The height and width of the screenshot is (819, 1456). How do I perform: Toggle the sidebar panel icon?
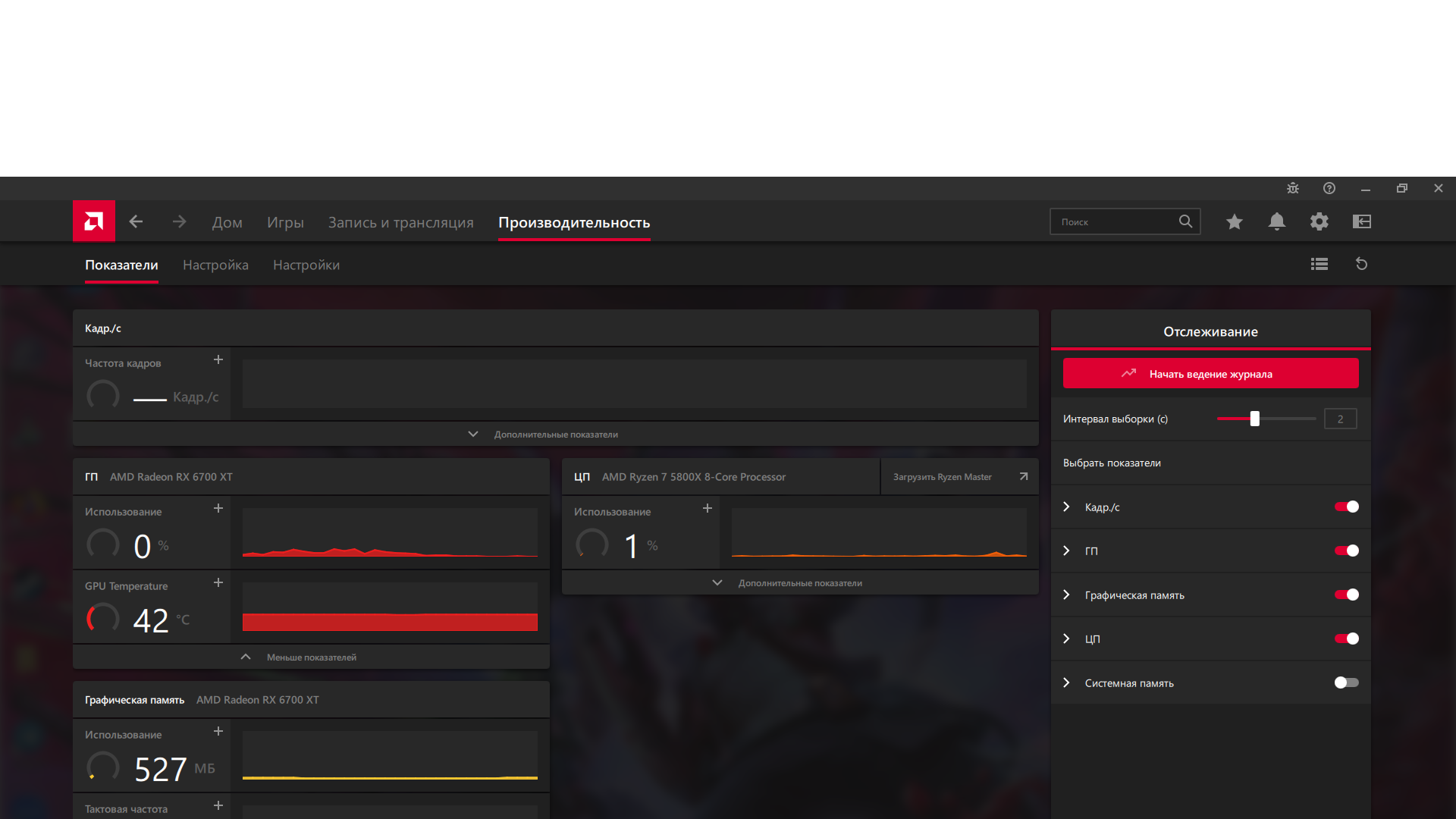point(1362,221)
